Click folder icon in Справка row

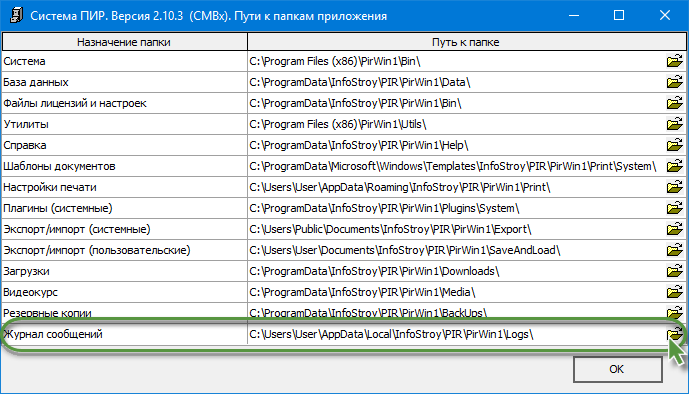[x=674, y=145]
